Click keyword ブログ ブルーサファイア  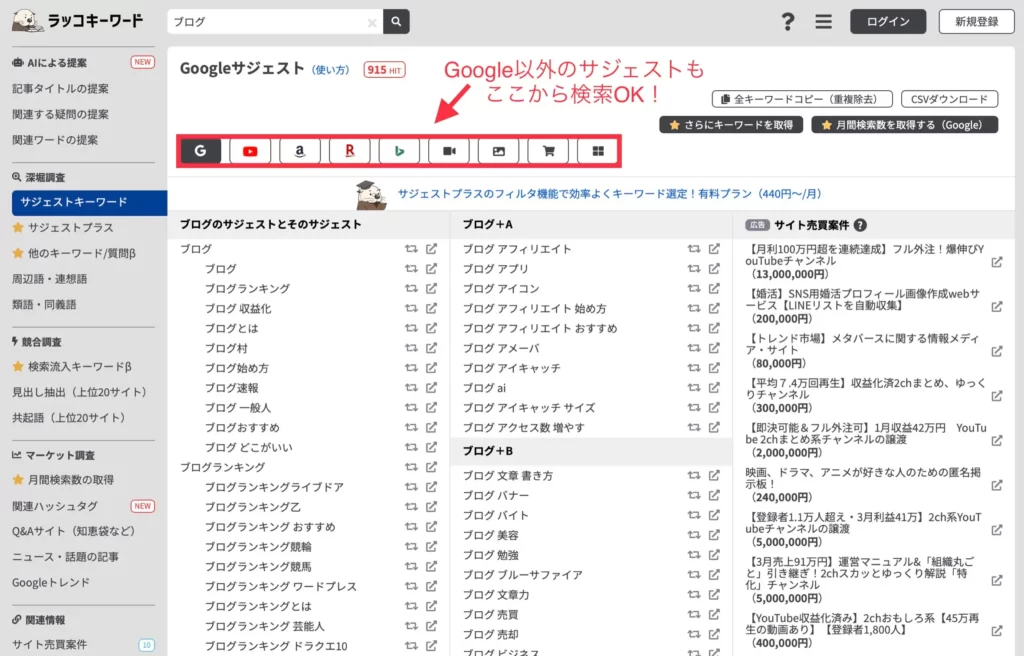click(522, 575)
